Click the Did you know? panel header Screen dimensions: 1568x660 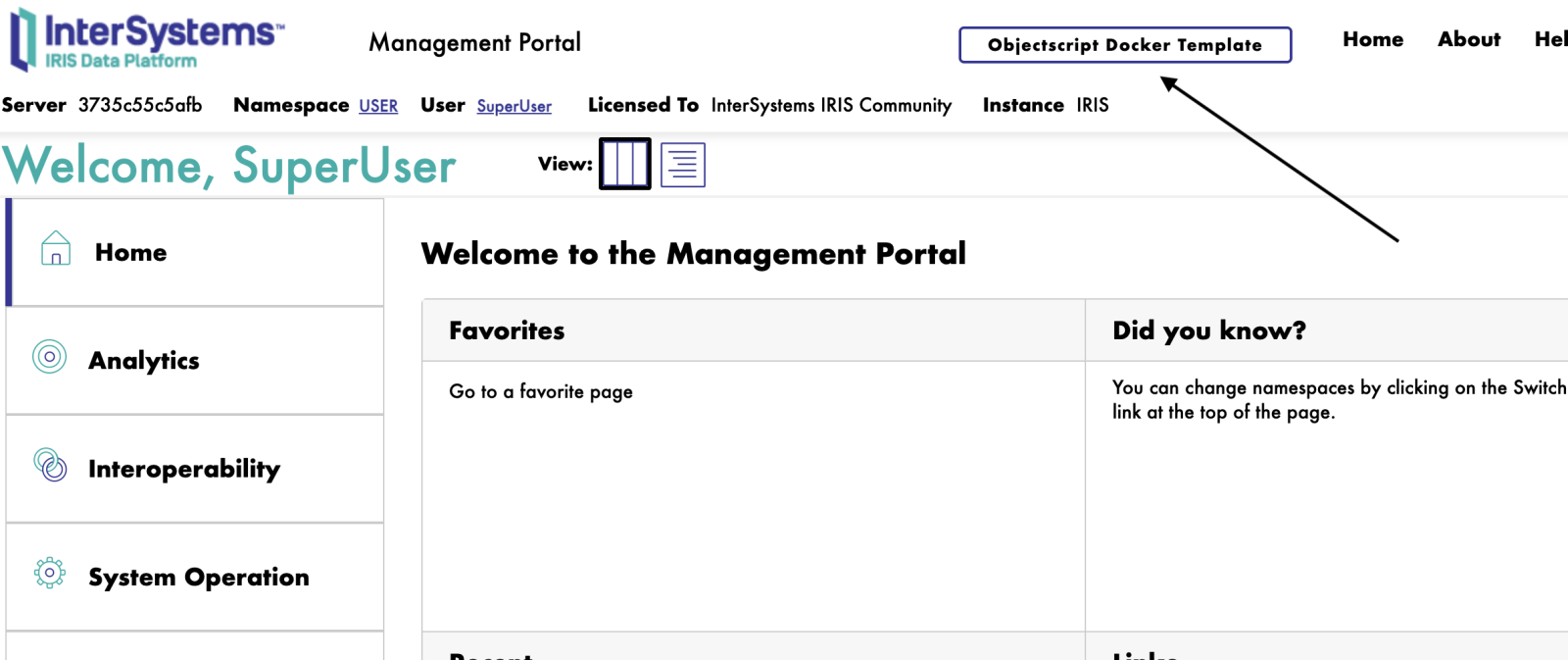point(1327,330)
